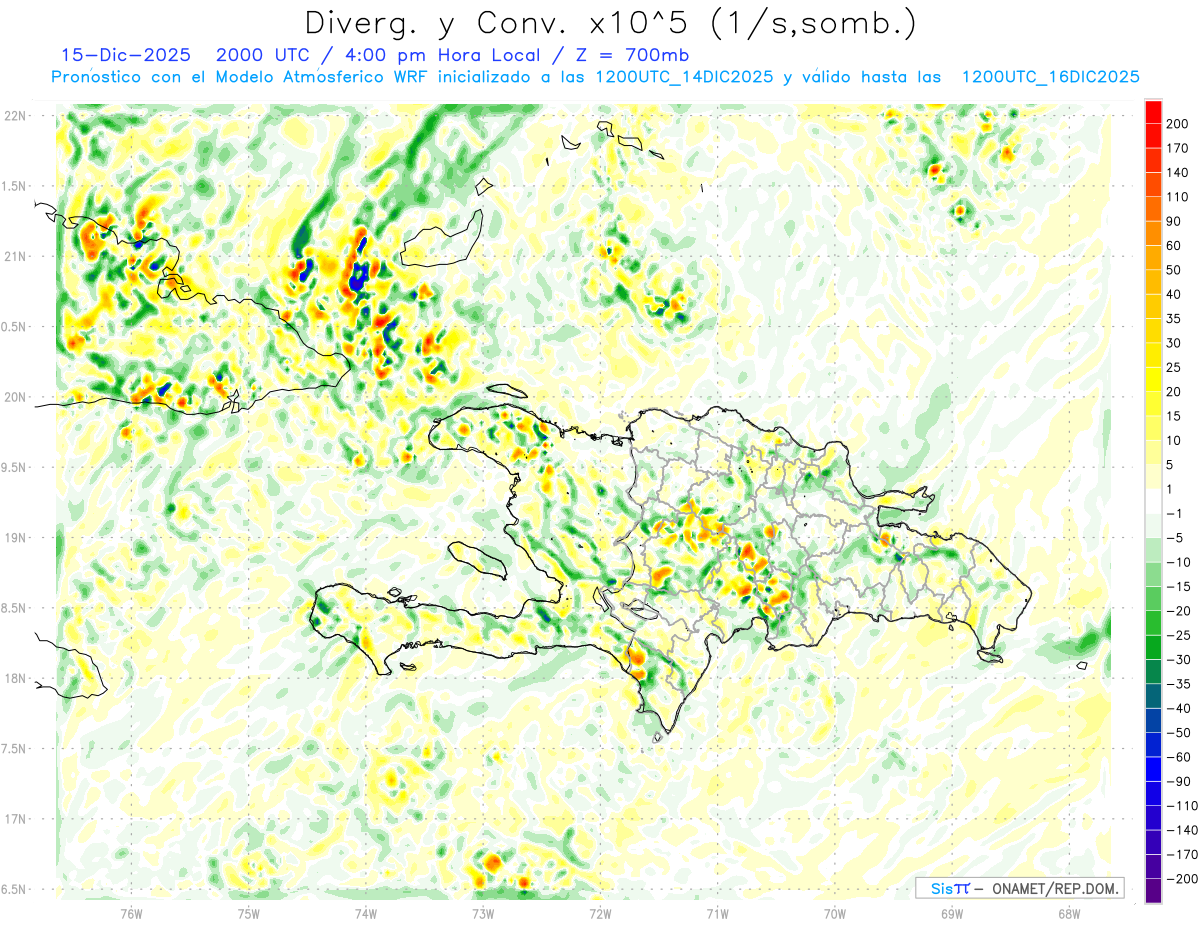Image resolution: width=1200 pixels, height=927 pixels.
Task: Click the level label "Z = 700mb"
Action: (x=634, y=55)
